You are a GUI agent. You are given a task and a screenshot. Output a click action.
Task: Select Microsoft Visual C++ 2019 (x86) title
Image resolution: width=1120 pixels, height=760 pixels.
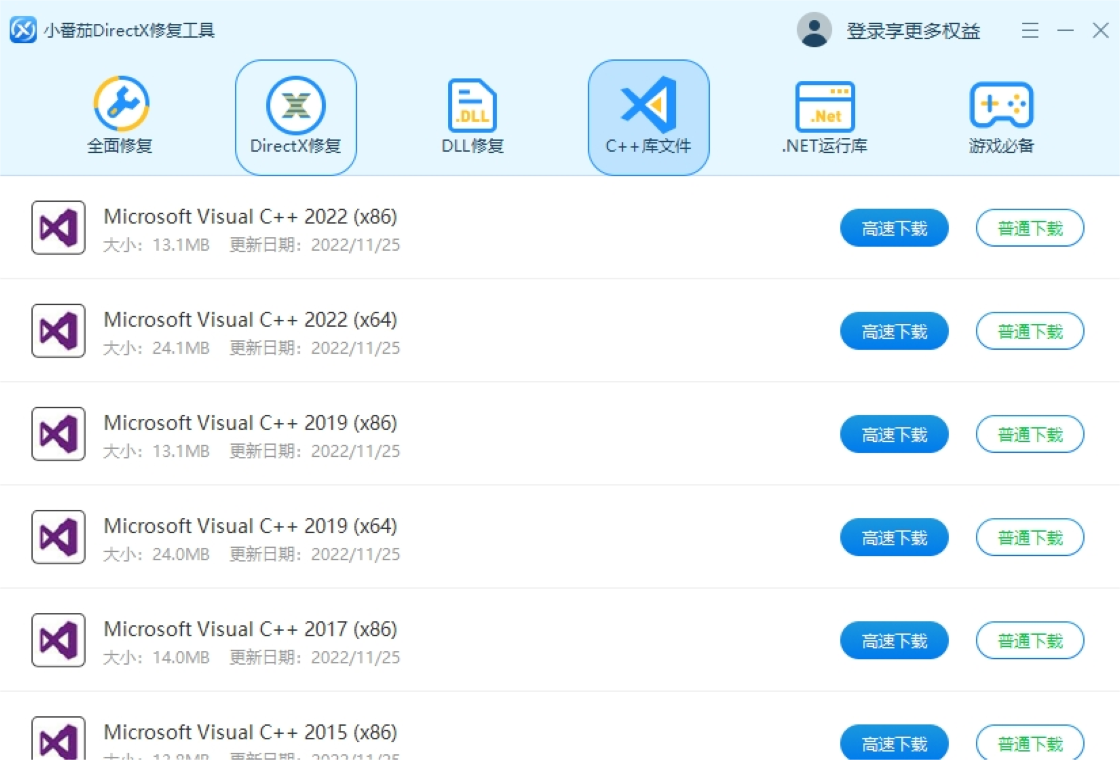click(x=250, y=423)
